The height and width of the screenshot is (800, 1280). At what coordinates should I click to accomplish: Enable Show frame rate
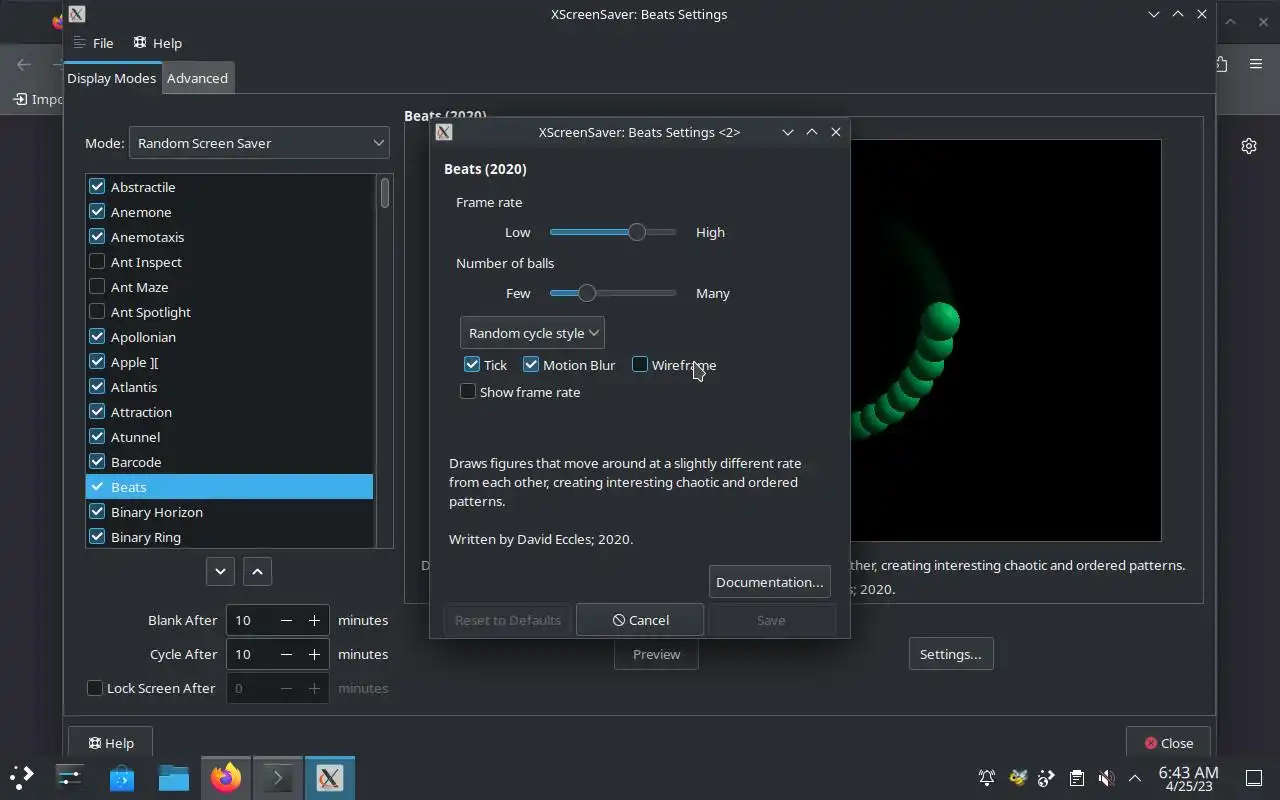pos(468,392)
